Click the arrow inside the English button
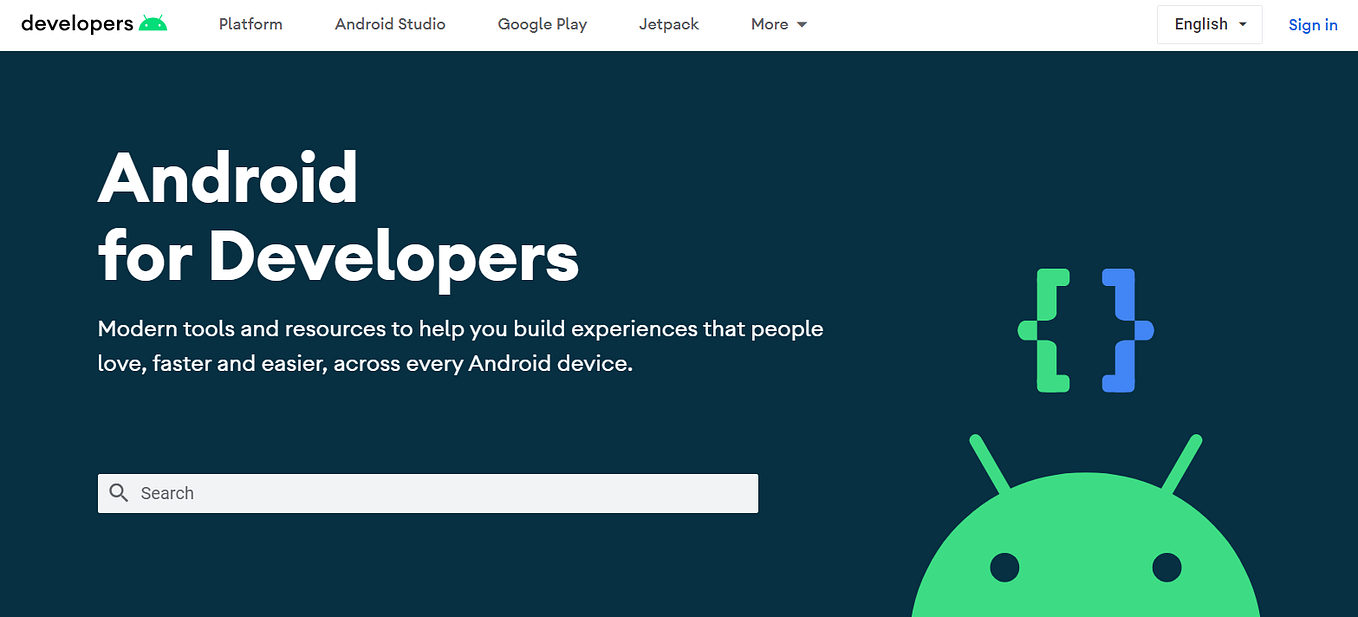 (x=1242, y=24)
